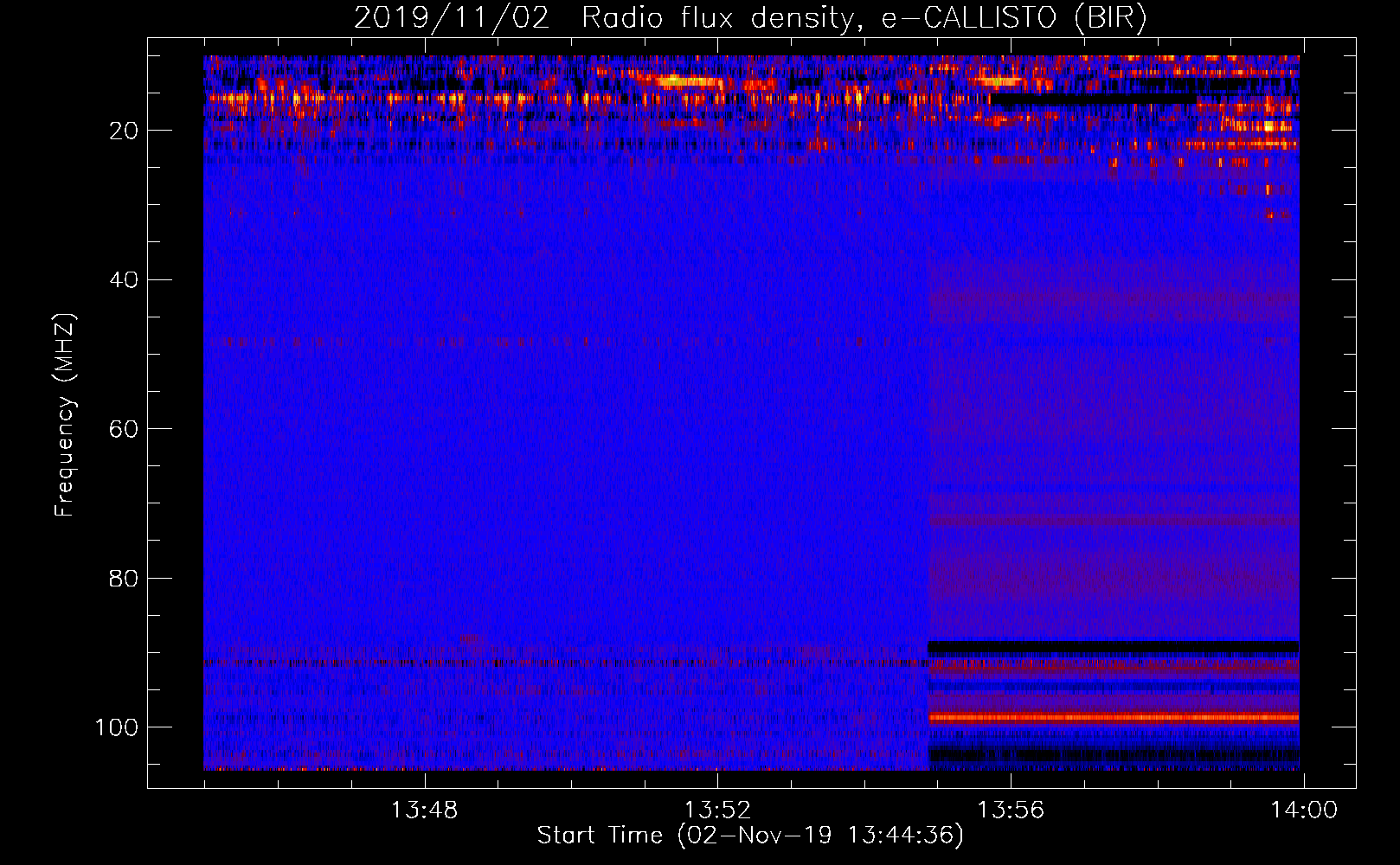Select the 13:48 time axis label
The image size is (1400, 865).
424,811
